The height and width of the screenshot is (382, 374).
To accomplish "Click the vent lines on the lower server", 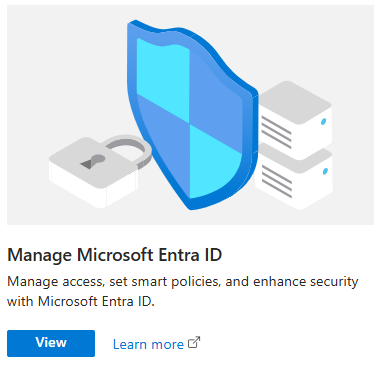I will coord(277,182).
